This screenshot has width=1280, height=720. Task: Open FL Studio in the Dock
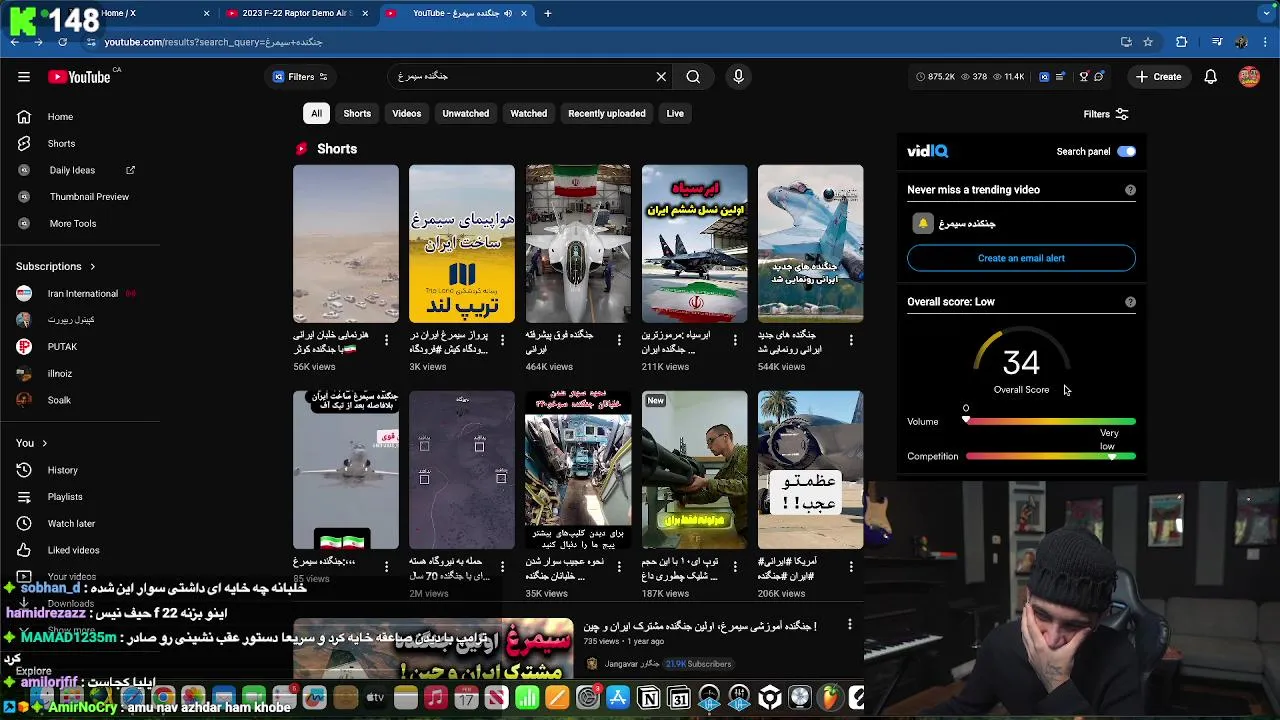coord(830,697)
